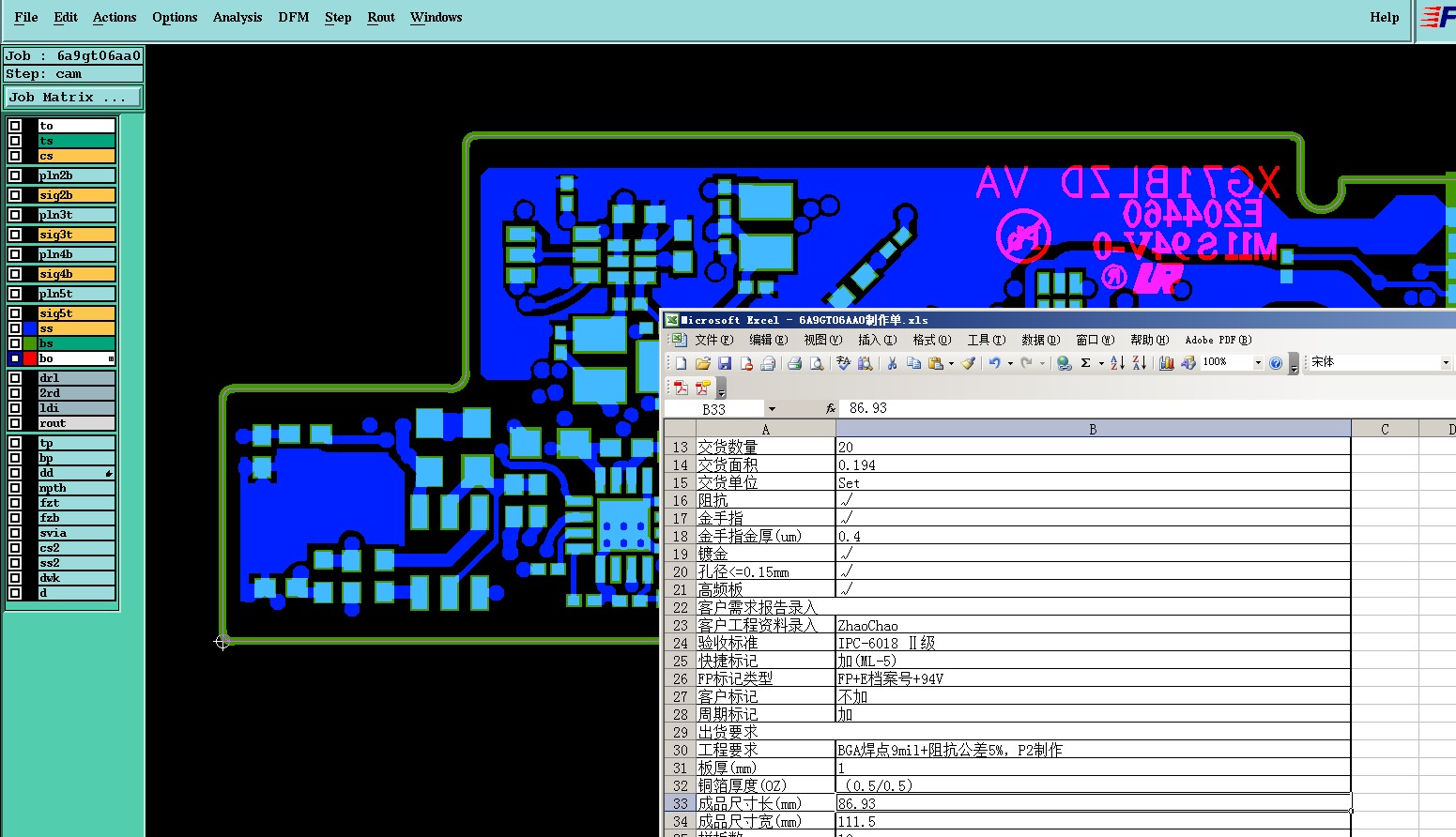Expand PDF toolbar options arrow in Excel
The height and width of the screenshot is (837, 1456).
point(721,388)
